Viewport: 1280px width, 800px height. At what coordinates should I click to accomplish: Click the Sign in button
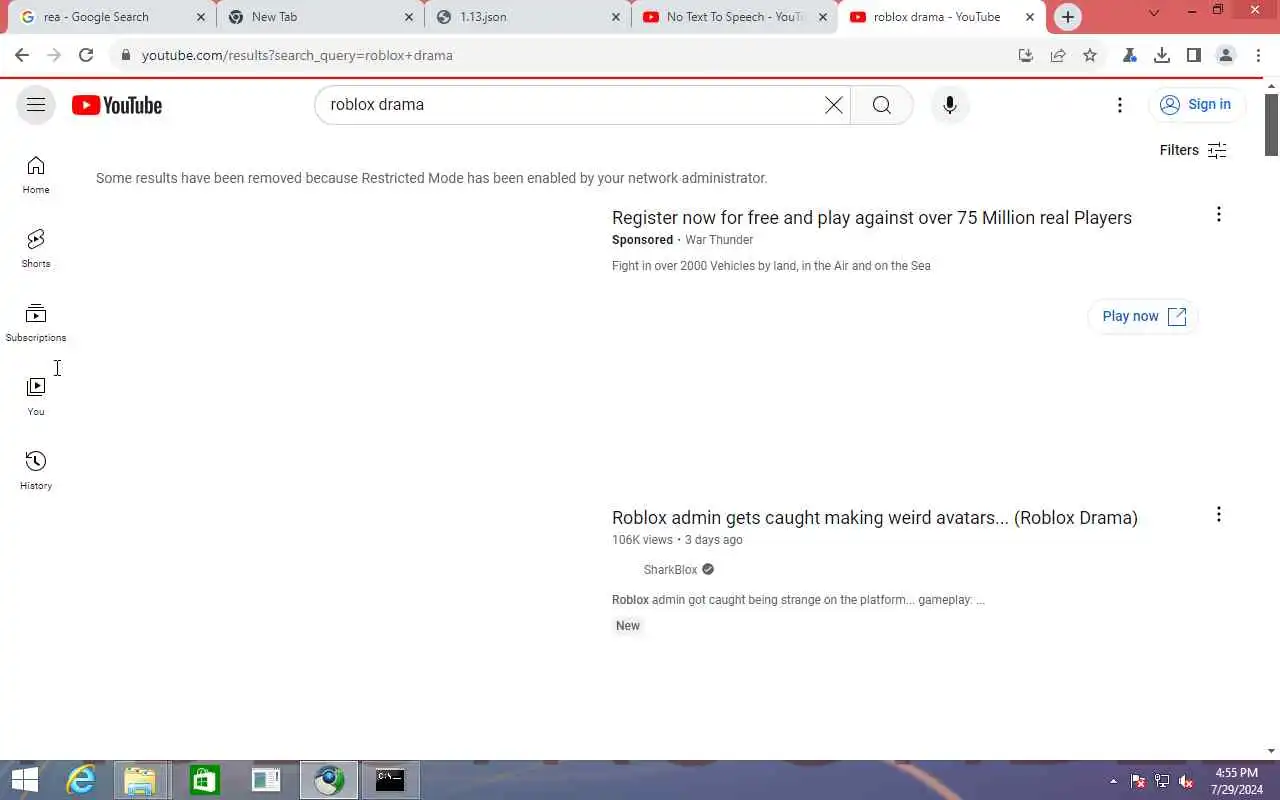pos(1196,105)
